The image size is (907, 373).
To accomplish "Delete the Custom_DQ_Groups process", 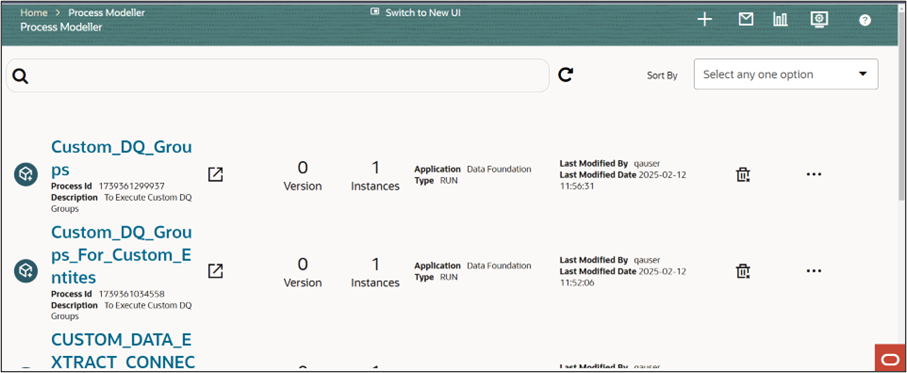I will [x=743, y=174].
